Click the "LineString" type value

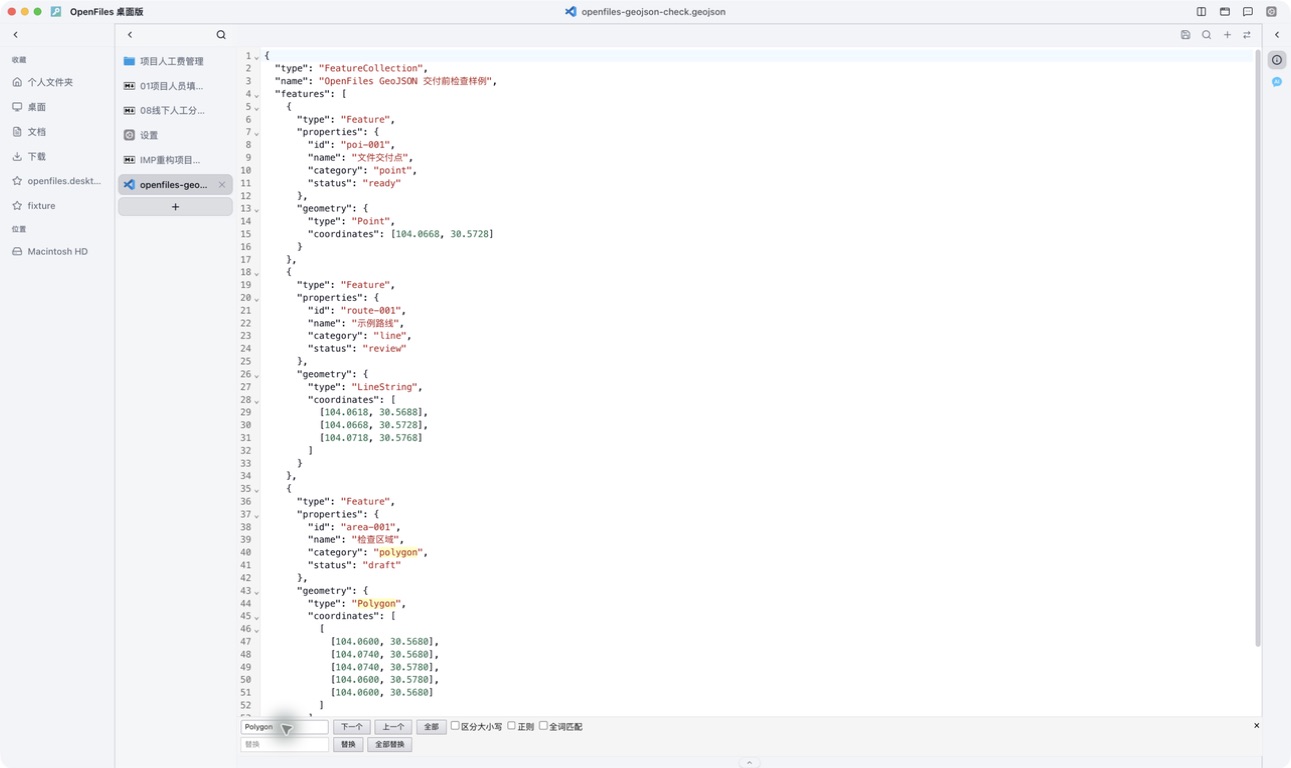click(385, 387)
